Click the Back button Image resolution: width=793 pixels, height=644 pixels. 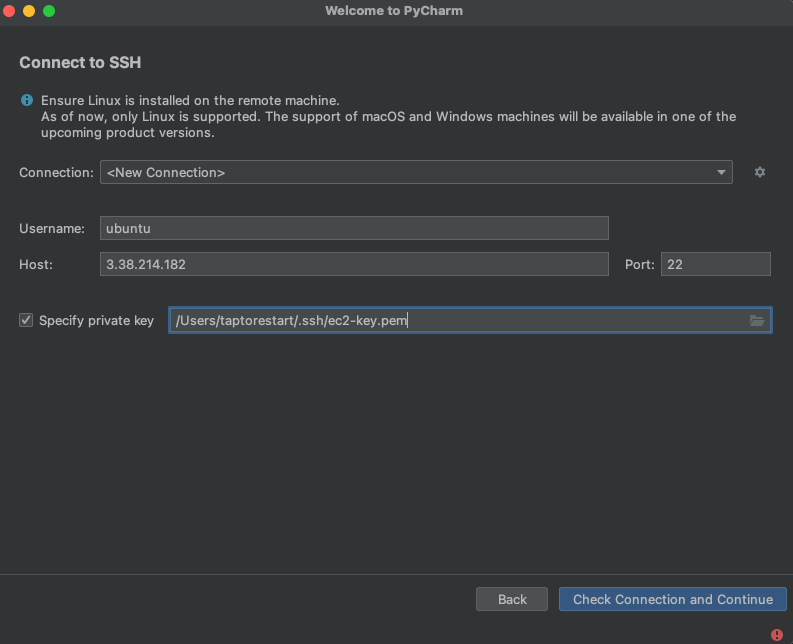click(x=512, y=599)
